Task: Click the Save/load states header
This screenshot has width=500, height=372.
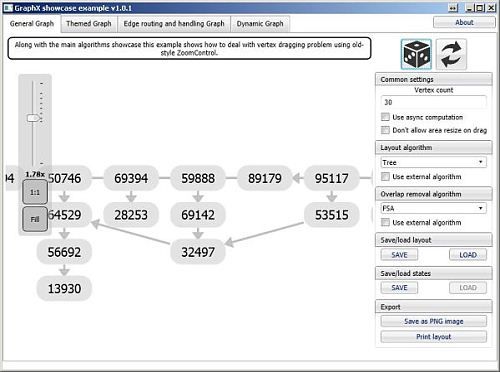Action: [434, 273]
